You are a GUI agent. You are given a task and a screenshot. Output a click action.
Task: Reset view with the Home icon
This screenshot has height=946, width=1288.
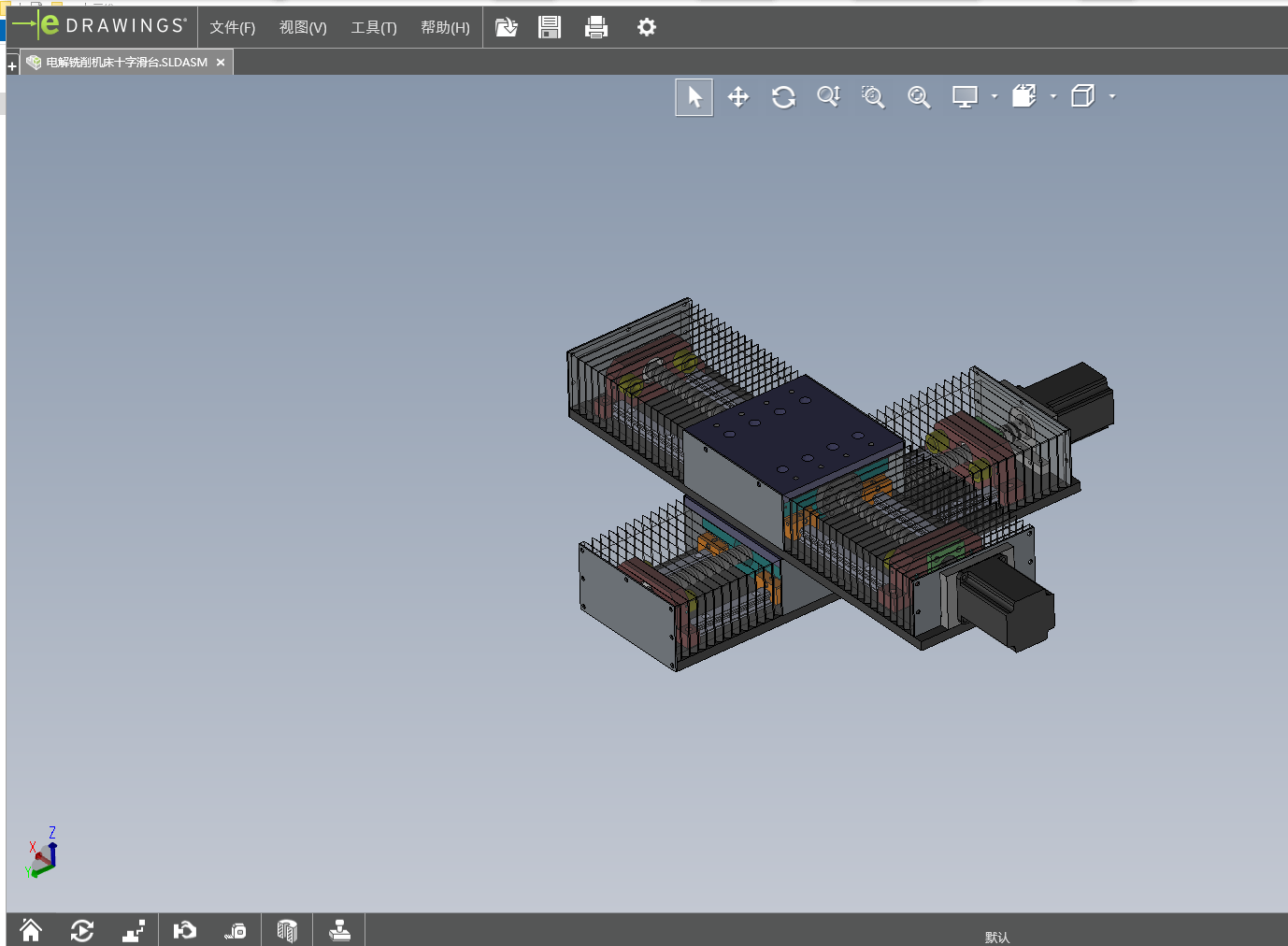(31, 930)
